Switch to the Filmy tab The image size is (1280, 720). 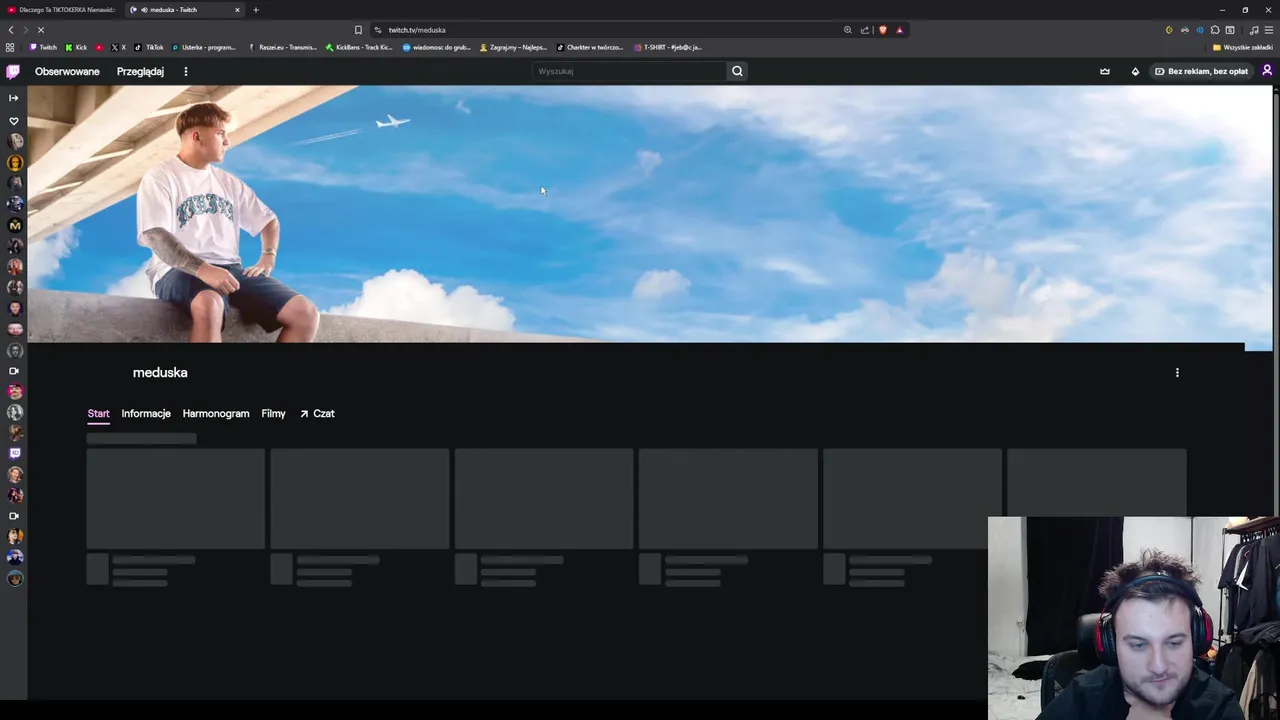click(x=273, y=413)
